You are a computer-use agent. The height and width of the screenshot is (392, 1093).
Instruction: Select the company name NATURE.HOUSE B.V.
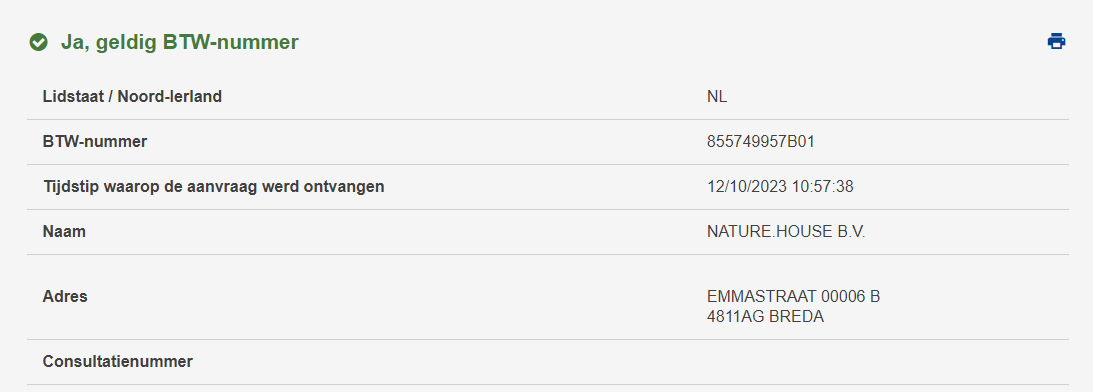click(786, 232)
